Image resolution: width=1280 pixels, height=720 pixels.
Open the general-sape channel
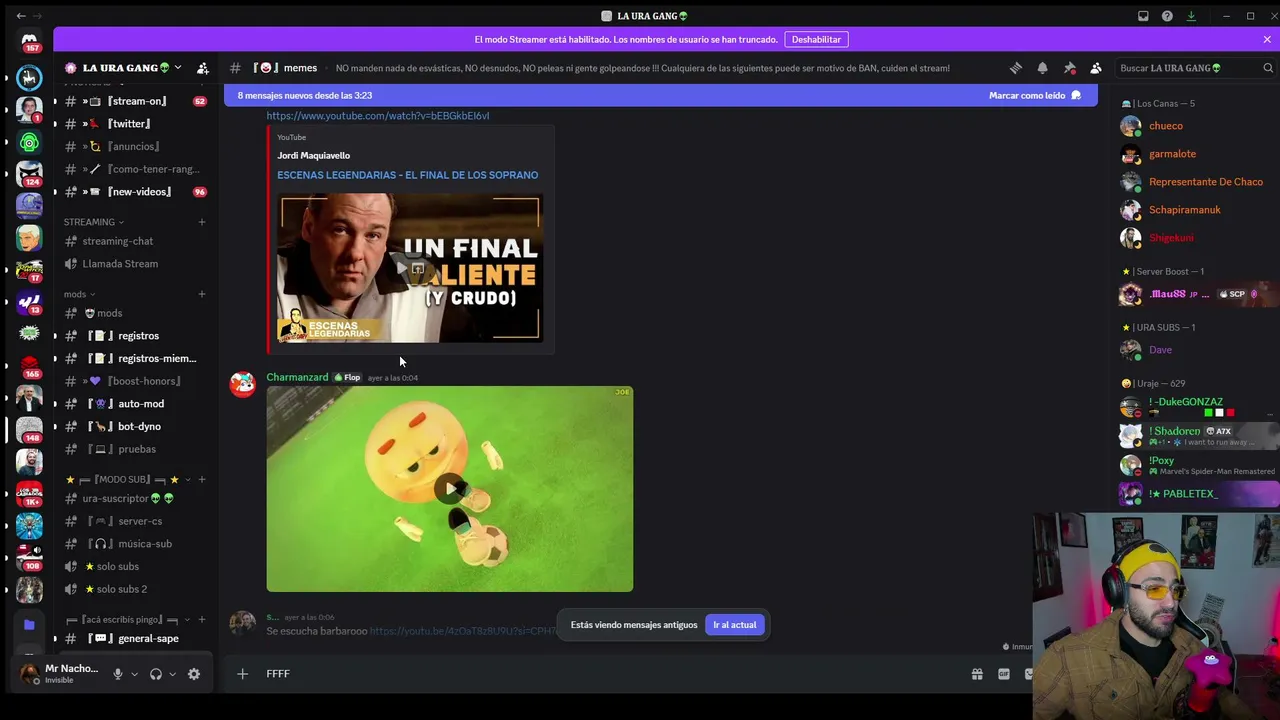tap(135, 639)
